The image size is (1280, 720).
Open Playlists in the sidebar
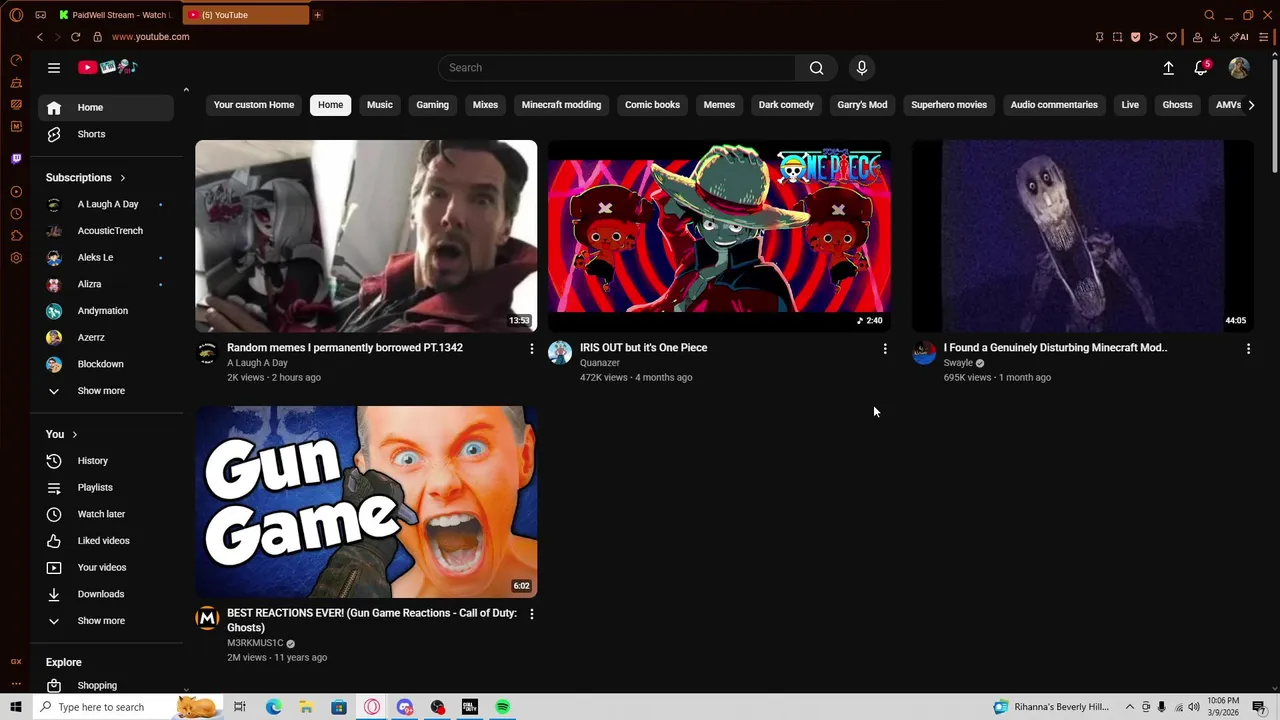pos(105,488)
